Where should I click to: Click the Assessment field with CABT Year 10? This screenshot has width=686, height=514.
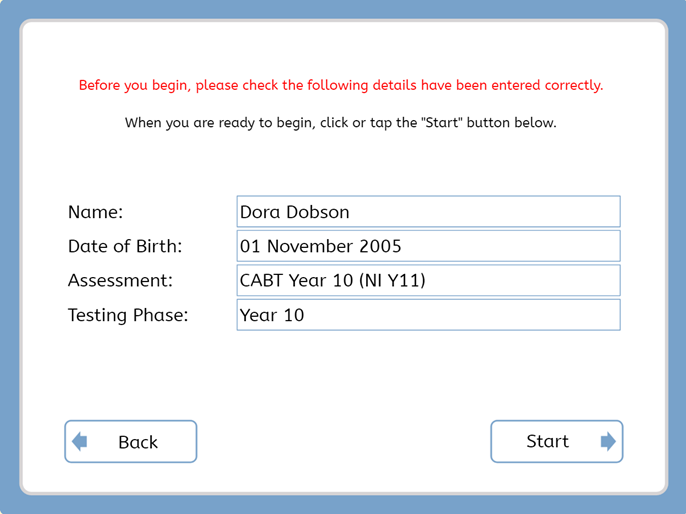coord(428,281)
